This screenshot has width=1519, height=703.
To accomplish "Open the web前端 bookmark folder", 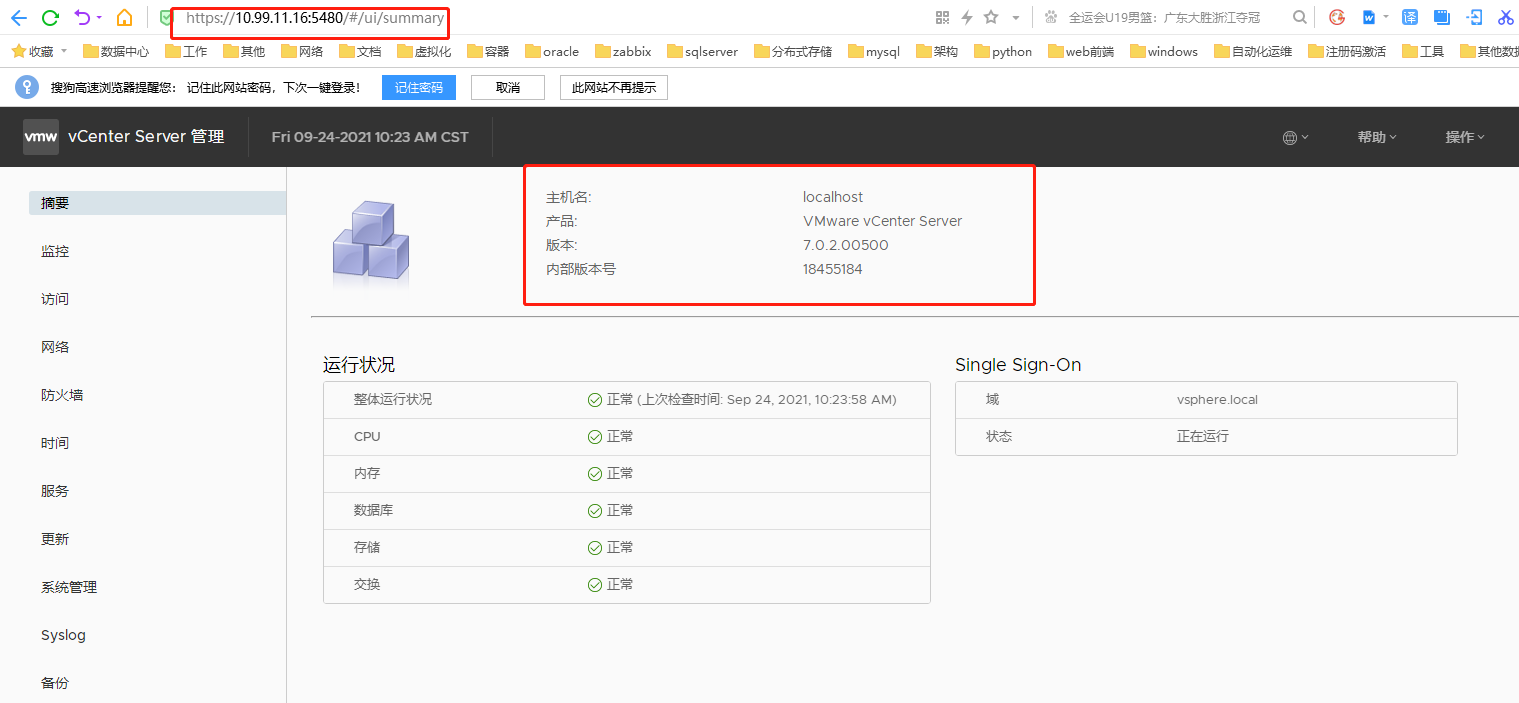I will point(1081,51).
